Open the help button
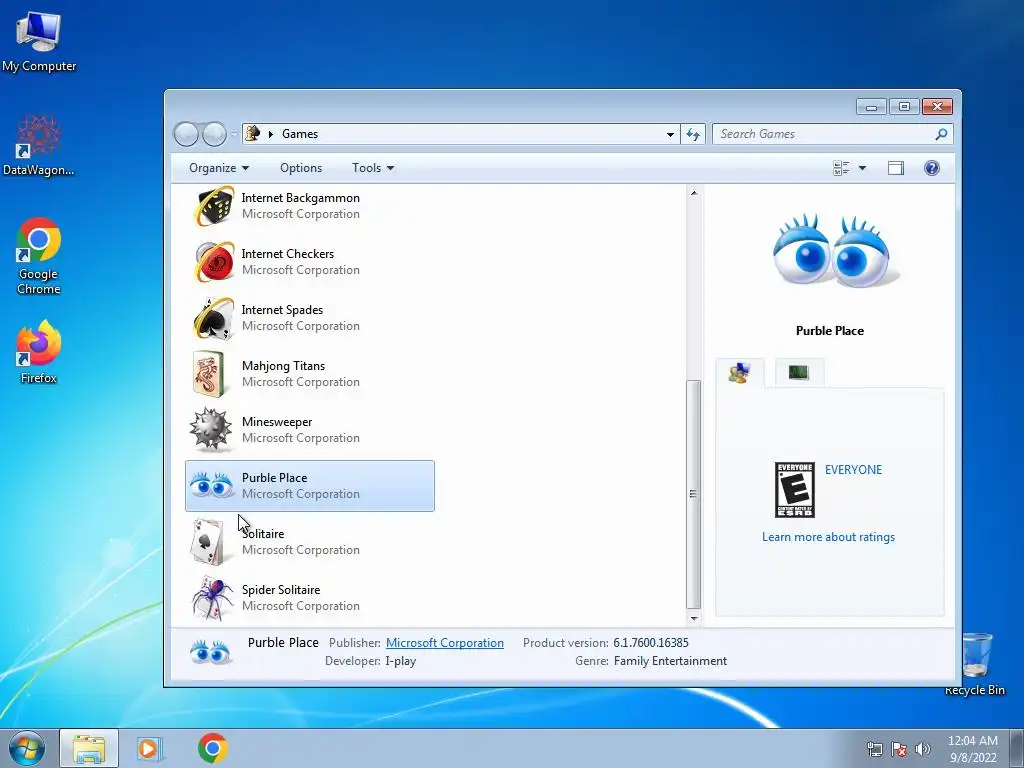 (x=932, y=168)
